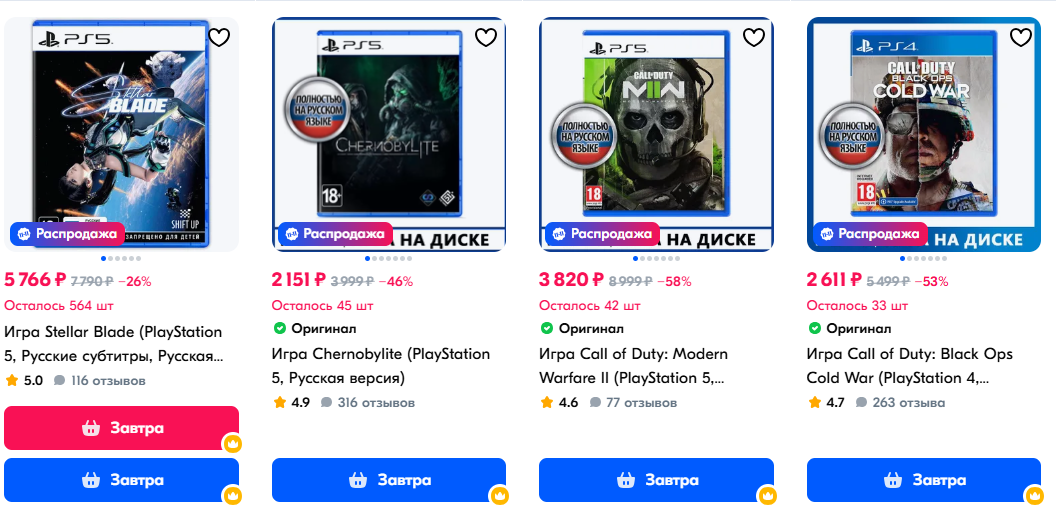The width and height of the screenshot is (1056, 512).
Task: Click the Распродажа badge on Stellar Blade
Action: (67, 234)
